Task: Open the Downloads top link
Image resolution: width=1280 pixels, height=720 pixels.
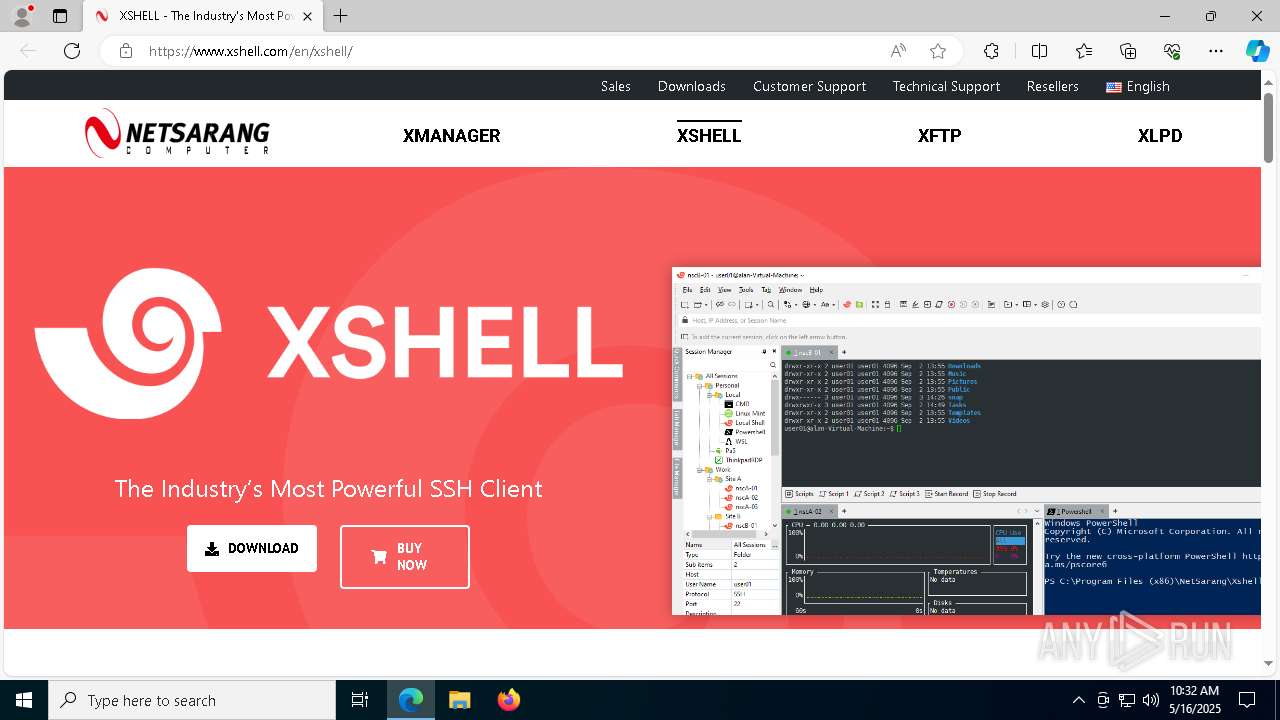Action: coord(692,86)
